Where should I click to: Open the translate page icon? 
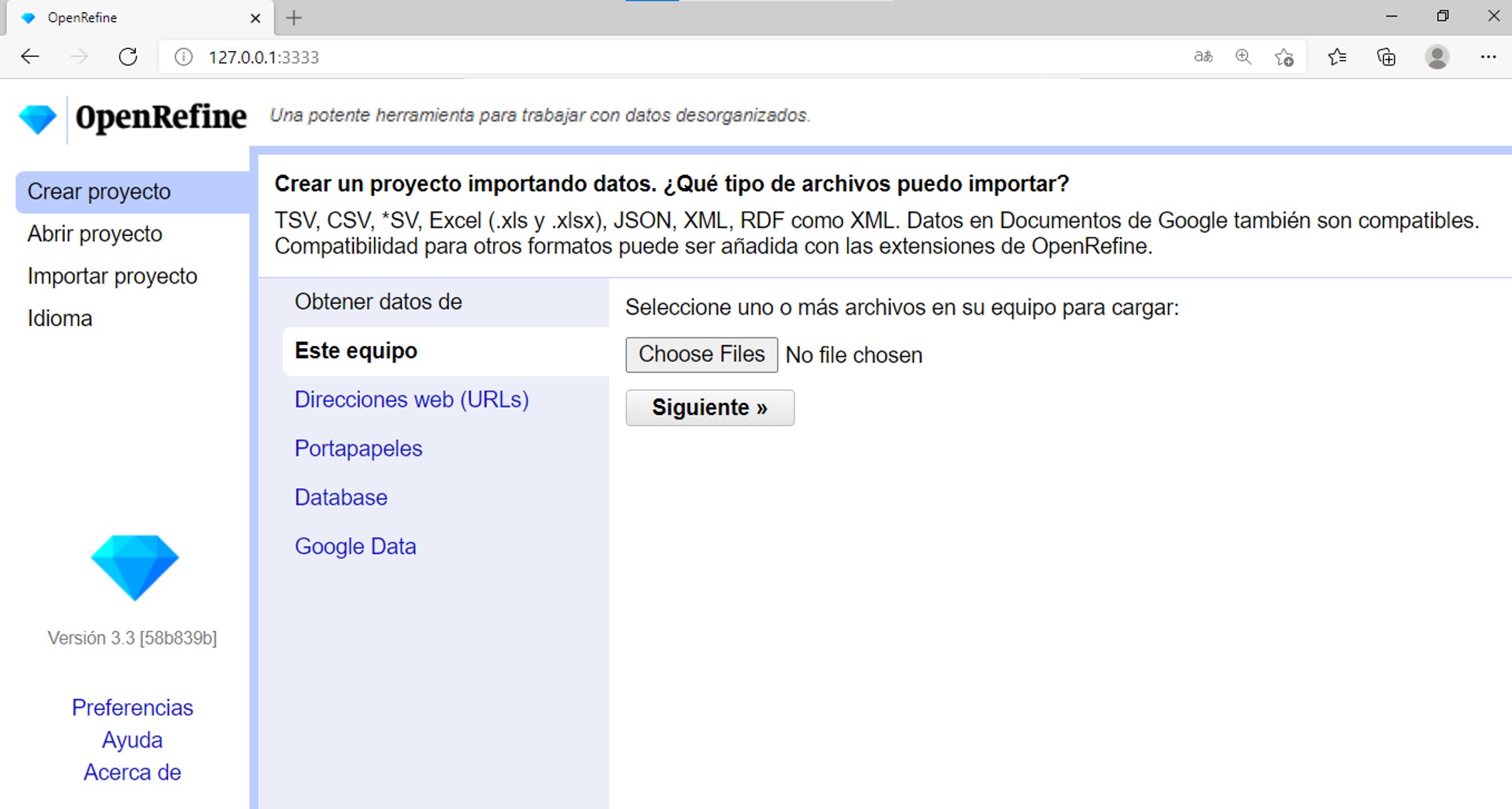[1203, 57]
